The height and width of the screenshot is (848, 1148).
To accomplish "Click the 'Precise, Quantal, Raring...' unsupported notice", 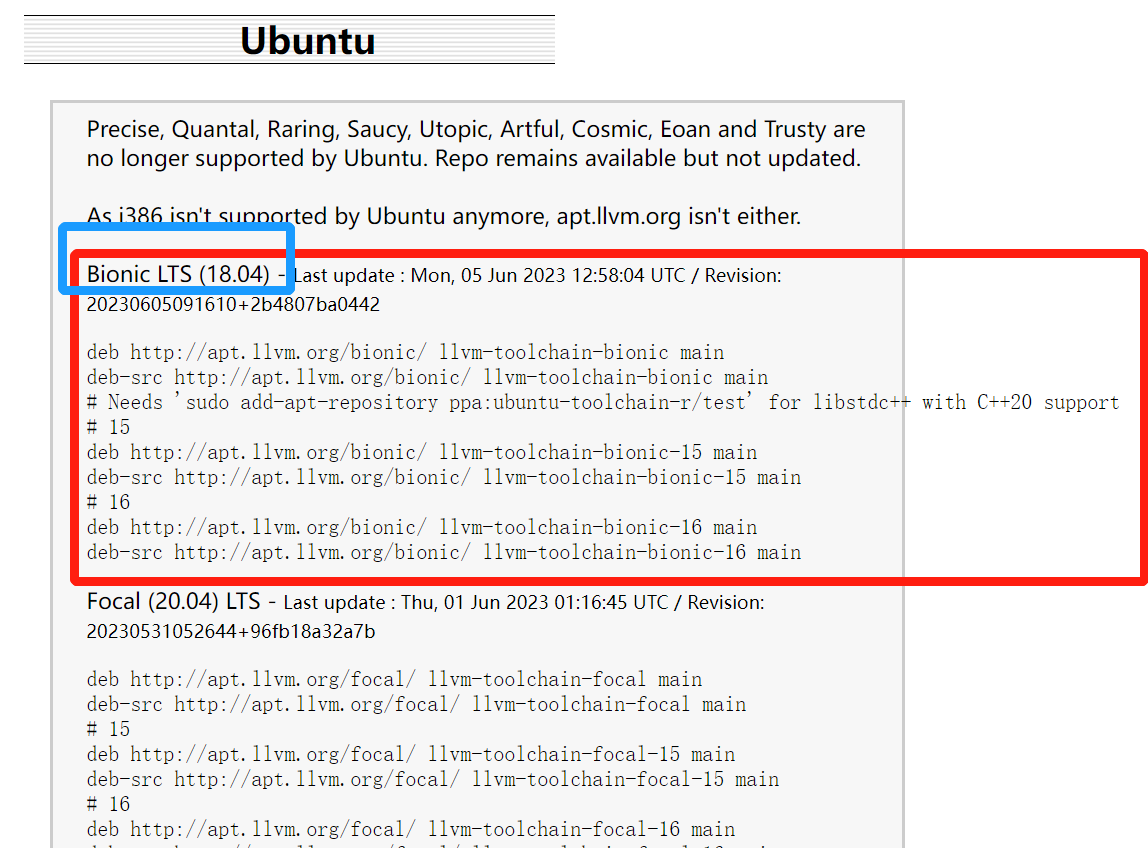I will tap(476, 144).
